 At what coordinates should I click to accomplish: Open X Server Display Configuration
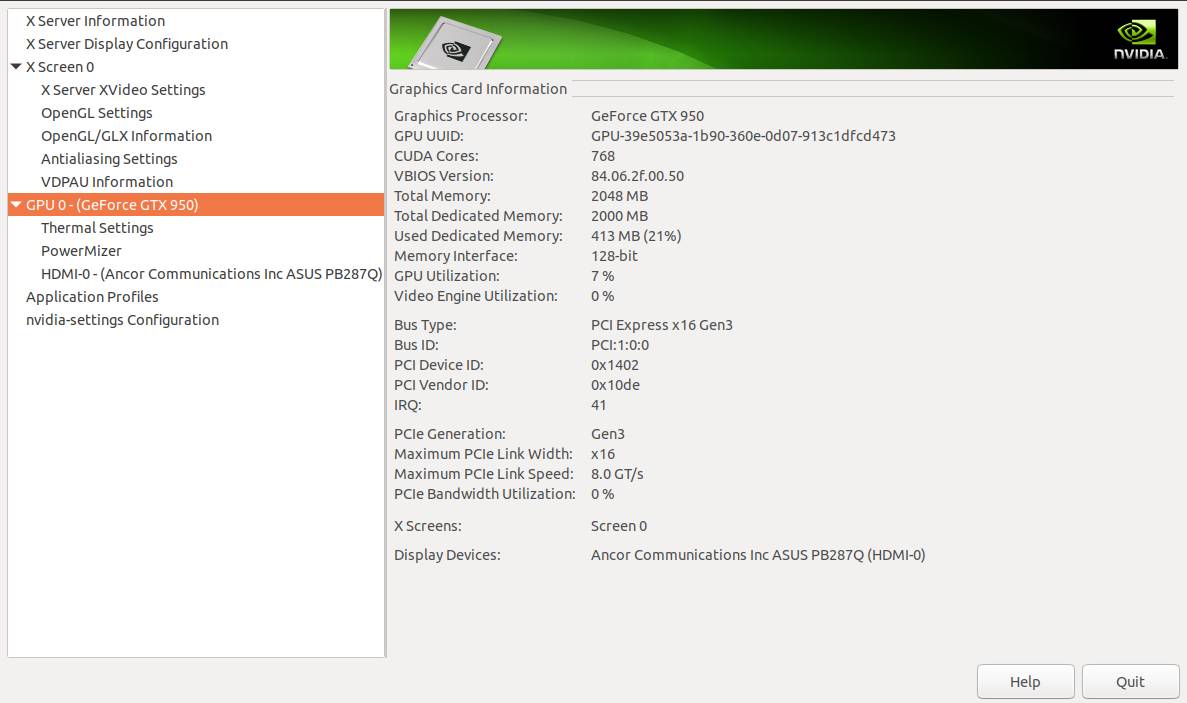tap(126, 44)
